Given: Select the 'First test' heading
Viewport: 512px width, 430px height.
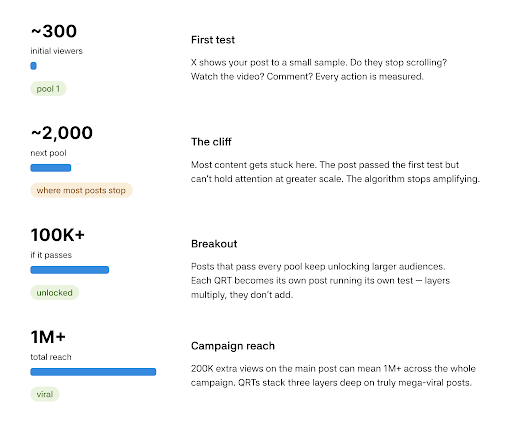Looking at the screenshot, I should point(213,40).
